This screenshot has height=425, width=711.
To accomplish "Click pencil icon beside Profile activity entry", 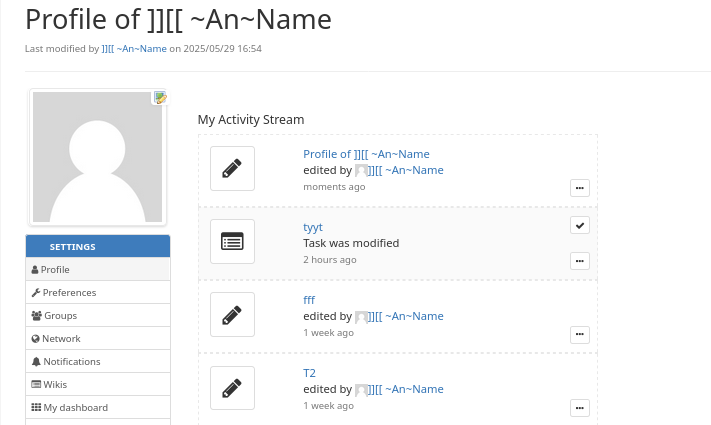I will [232, 168].
